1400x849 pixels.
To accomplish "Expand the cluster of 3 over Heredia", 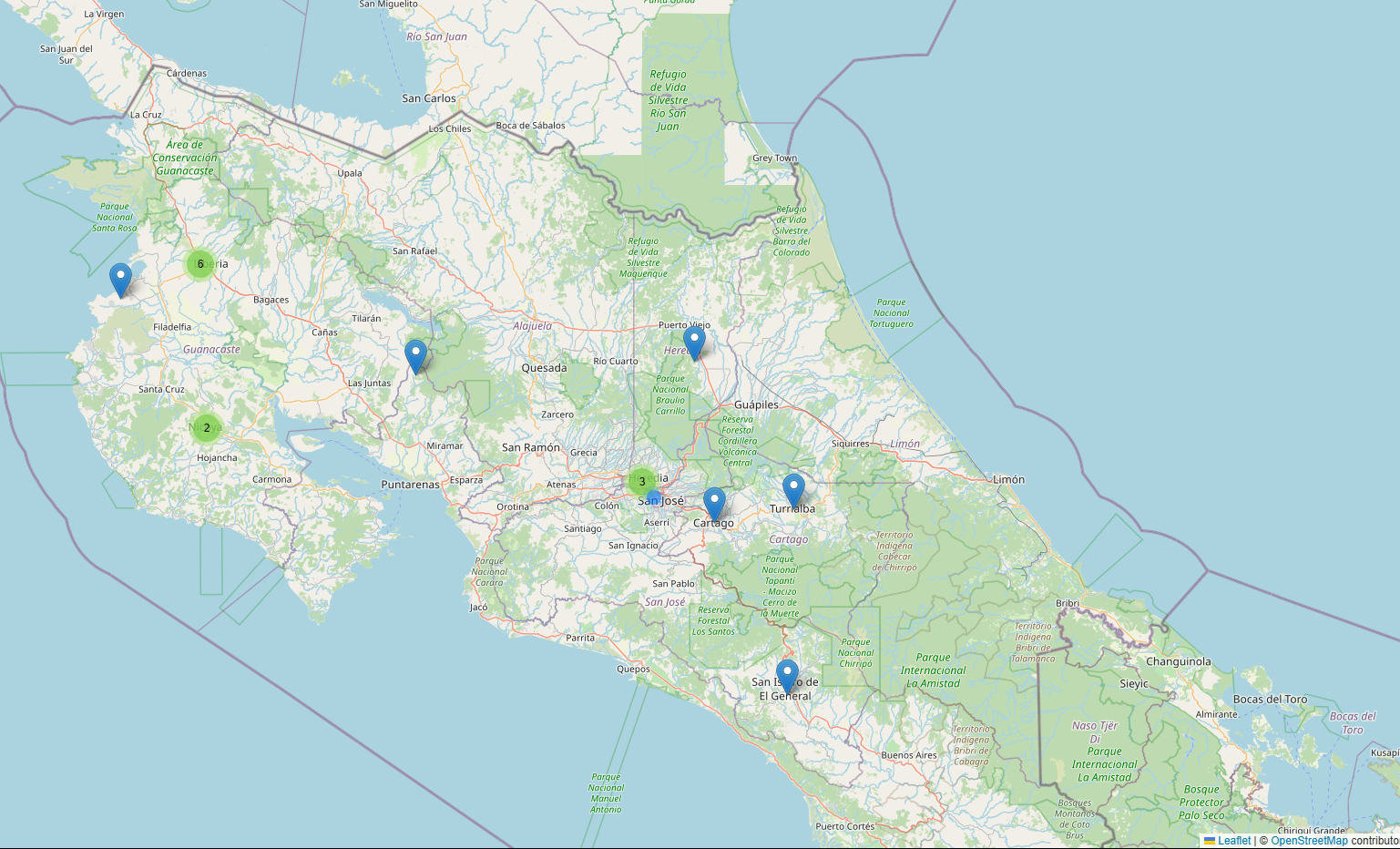I will [x=641, y=481].
